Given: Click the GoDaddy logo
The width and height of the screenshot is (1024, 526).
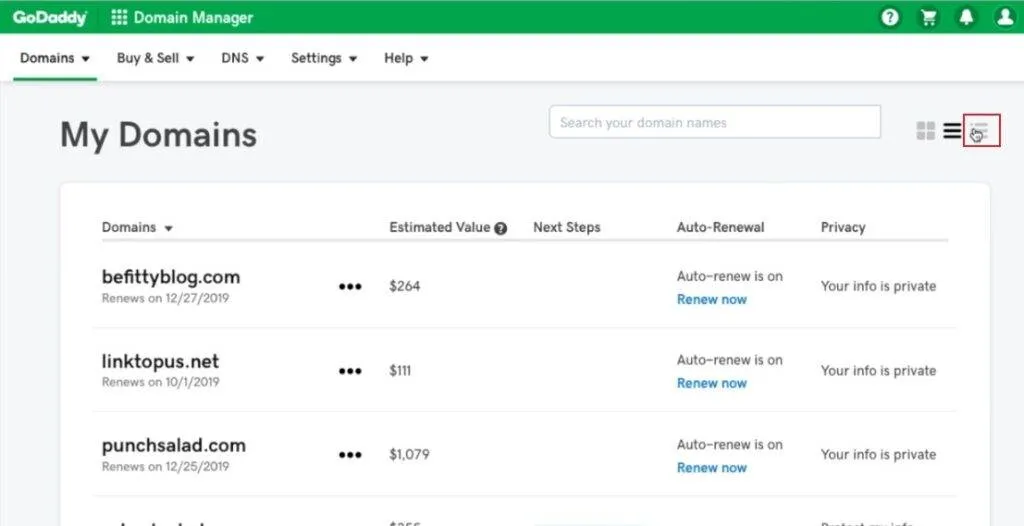Looking at the screenshot, I should [50, 18].
